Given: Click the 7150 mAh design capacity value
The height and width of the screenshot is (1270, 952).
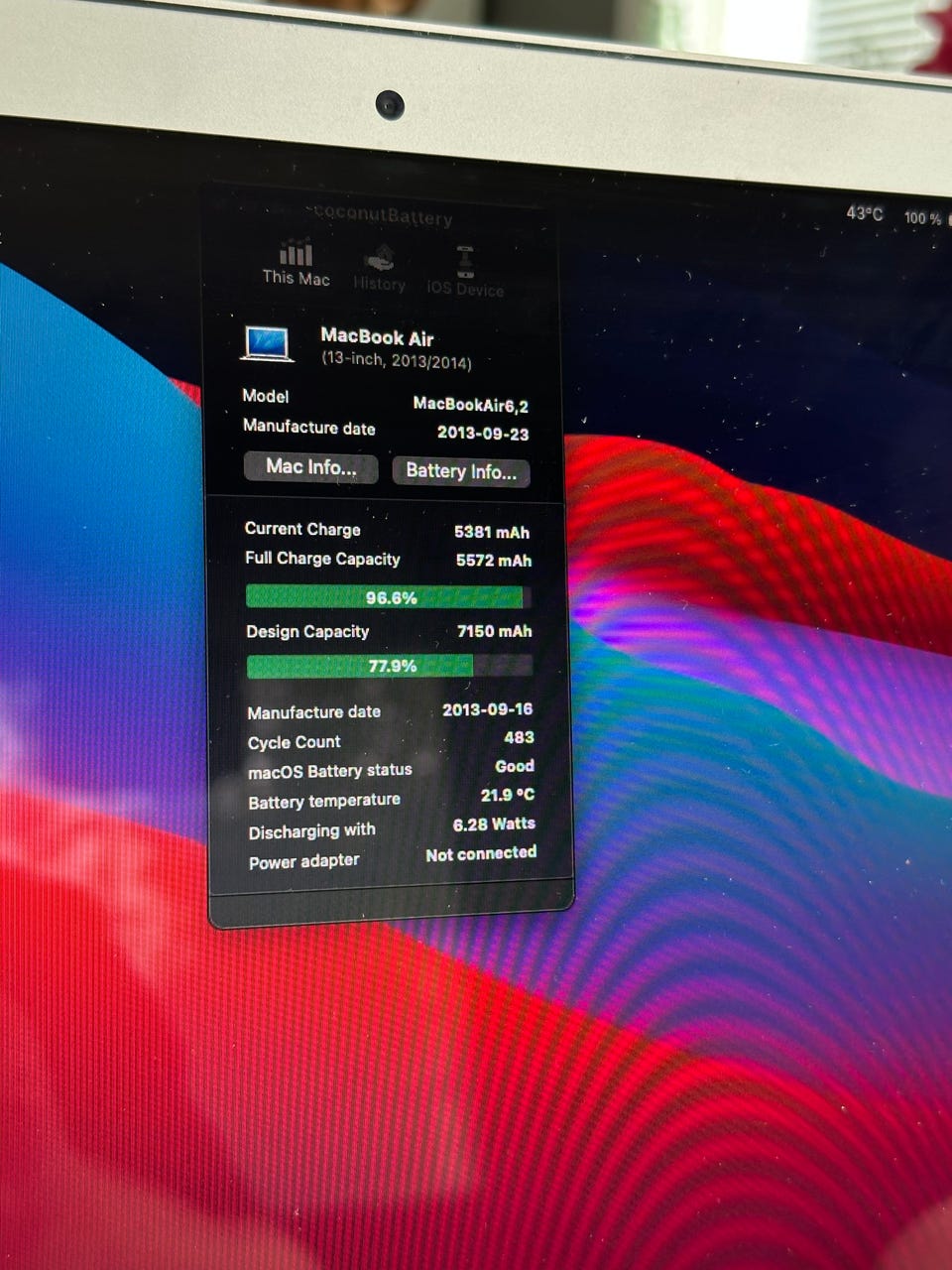Looking at the screenshot, I should (494, 631).
